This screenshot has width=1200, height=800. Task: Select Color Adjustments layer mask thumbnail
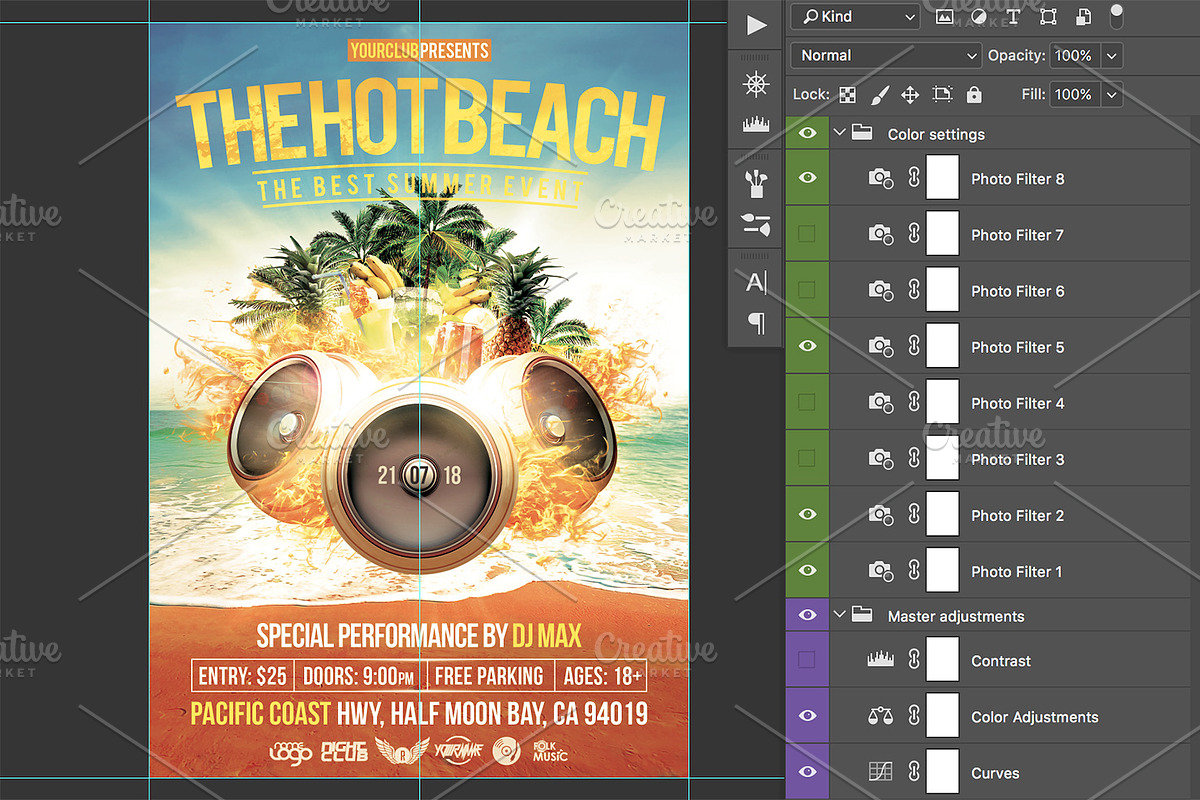(x=943, y=716)
